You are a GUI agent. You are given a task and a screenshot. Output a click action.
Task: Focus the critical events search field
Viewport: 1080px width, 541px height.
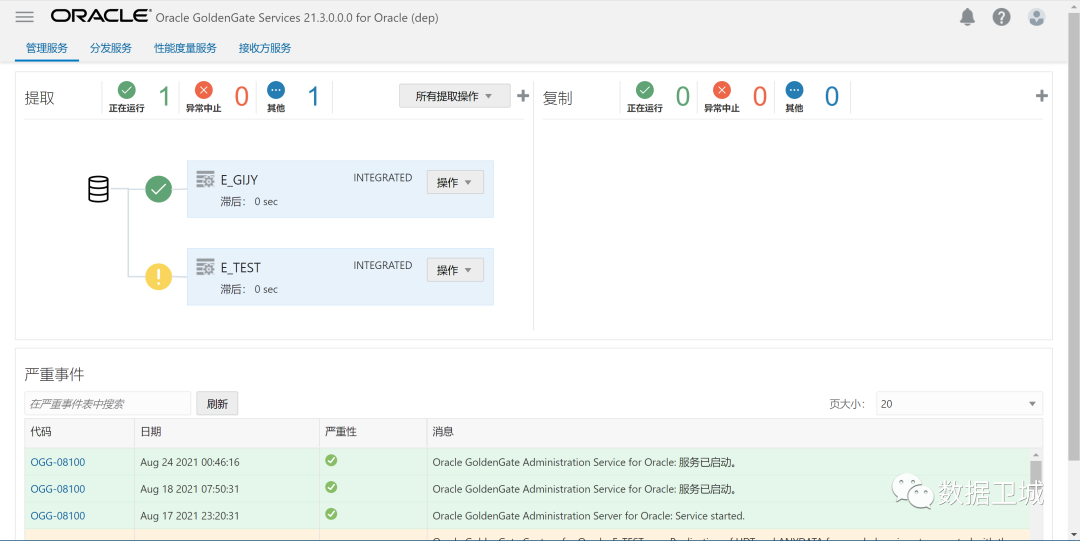tap(107, 404)
